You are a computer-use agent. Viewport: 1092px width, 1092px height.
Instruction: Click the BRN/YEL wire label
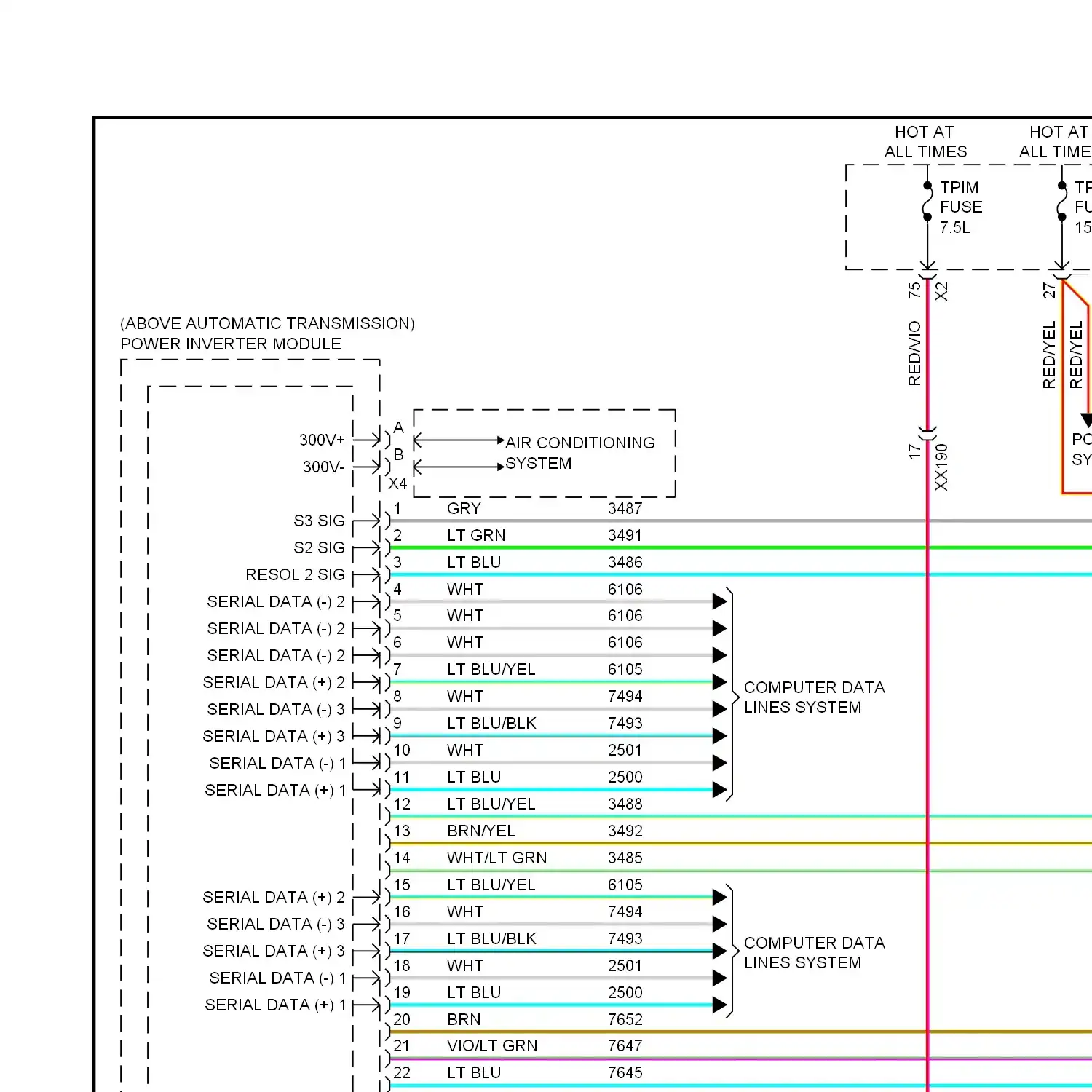pyautogui.click(x=481, y=831)
